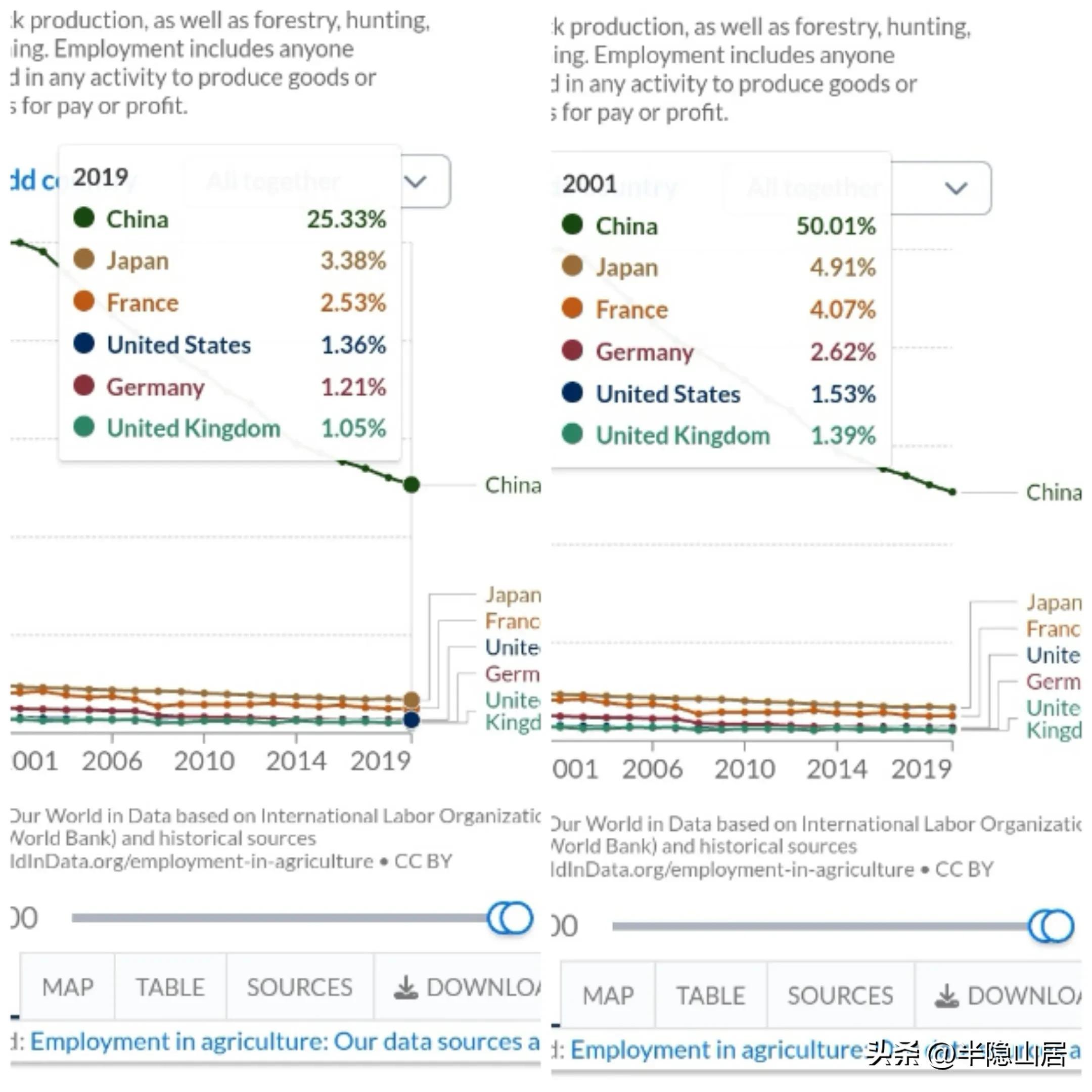
Task: Open the SOURCES tab in the left chart
Action: 300,987
